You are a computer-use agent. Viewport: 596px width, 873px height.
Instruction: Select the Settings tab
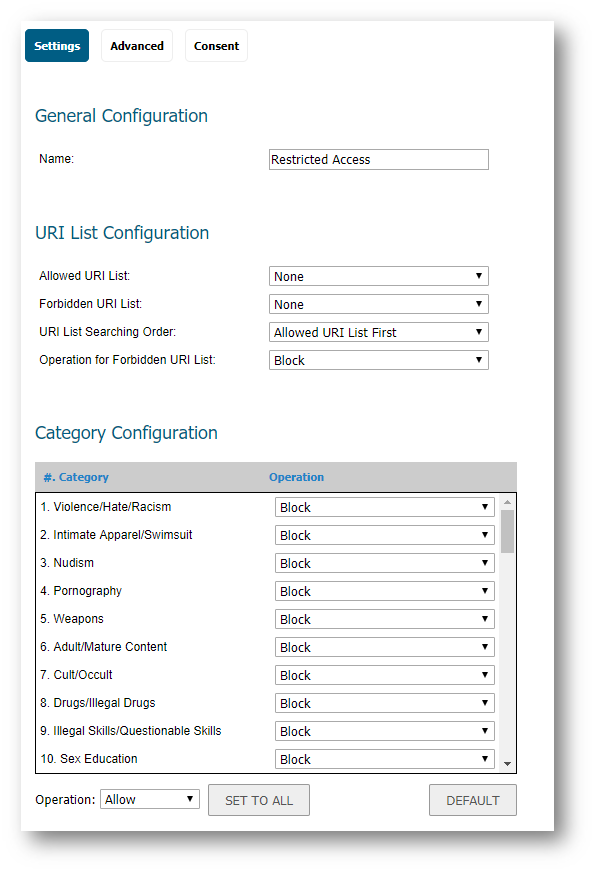pos(57,46)
